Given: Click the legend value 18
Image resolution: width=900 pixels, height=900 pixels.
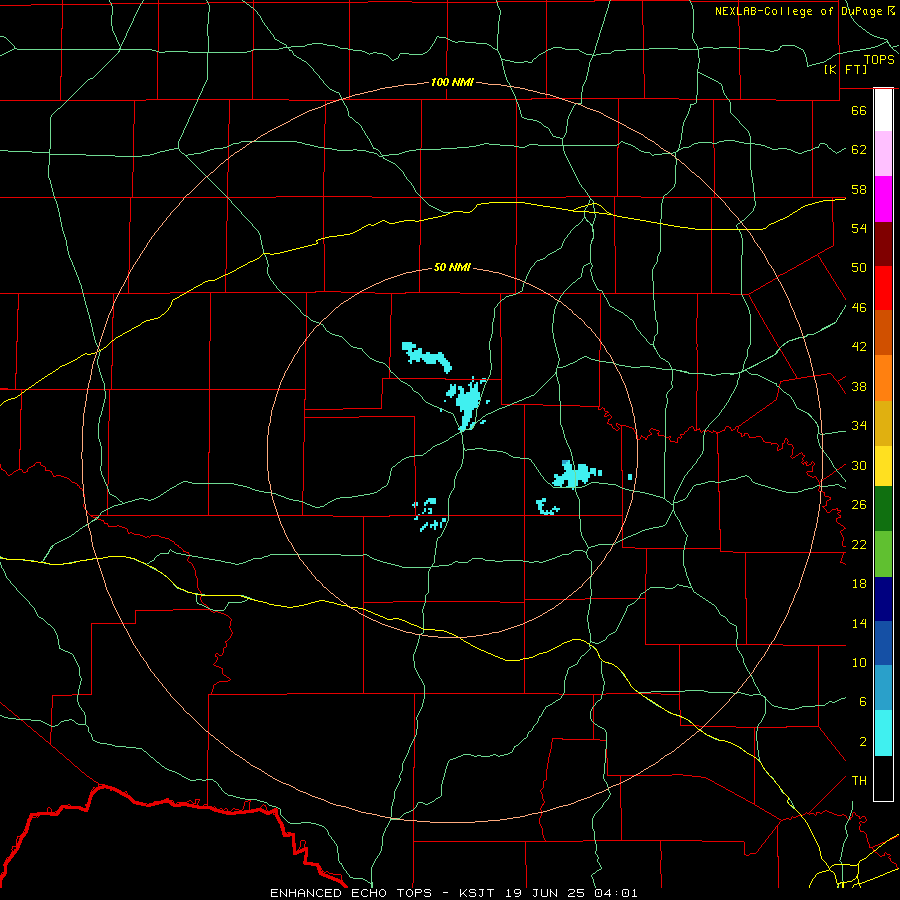Looking at the screenshot, I should 859,584.
